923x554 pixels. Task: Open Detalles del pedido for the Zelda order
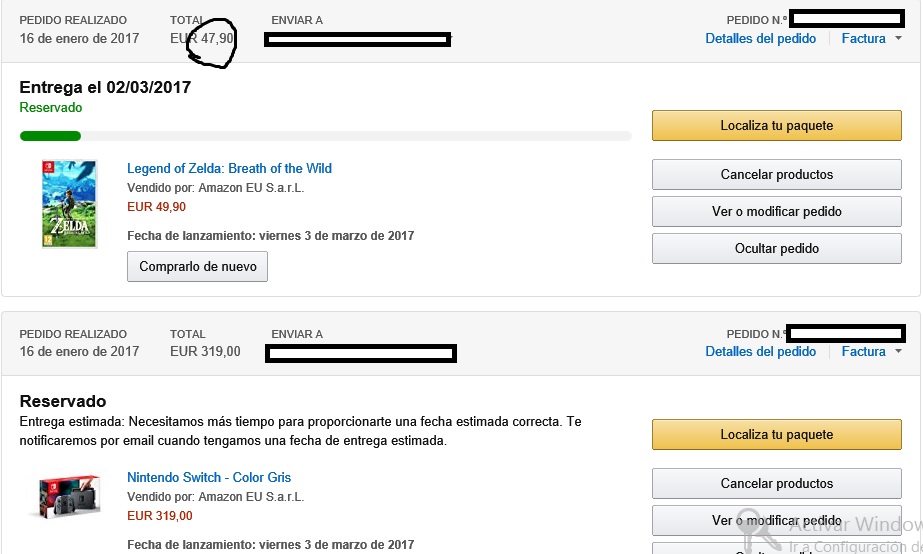point(760,39)
